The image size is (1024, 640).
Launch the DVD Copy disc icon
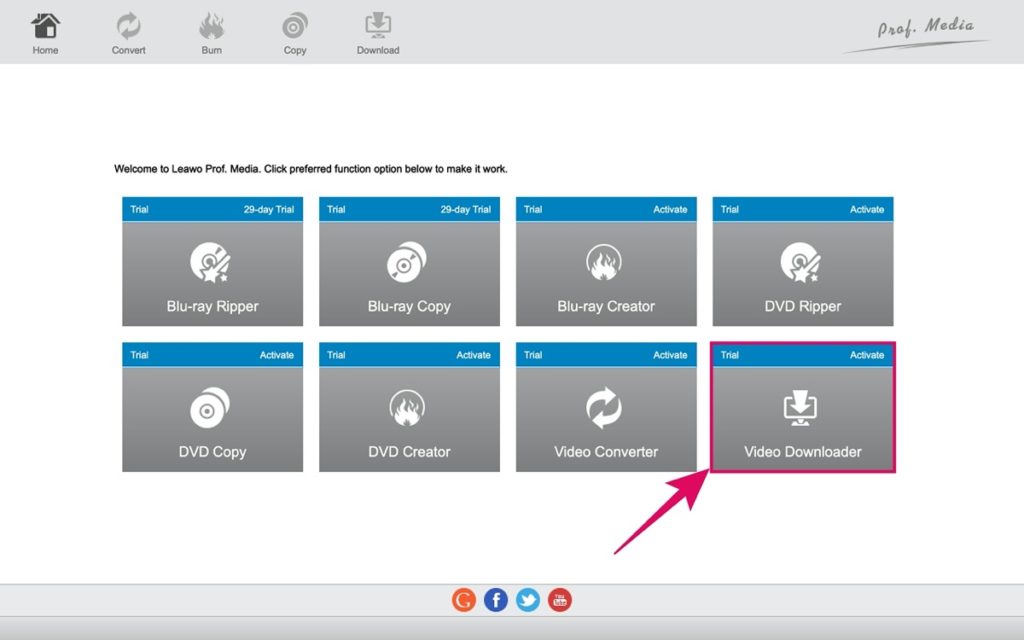tap(210, 408)
